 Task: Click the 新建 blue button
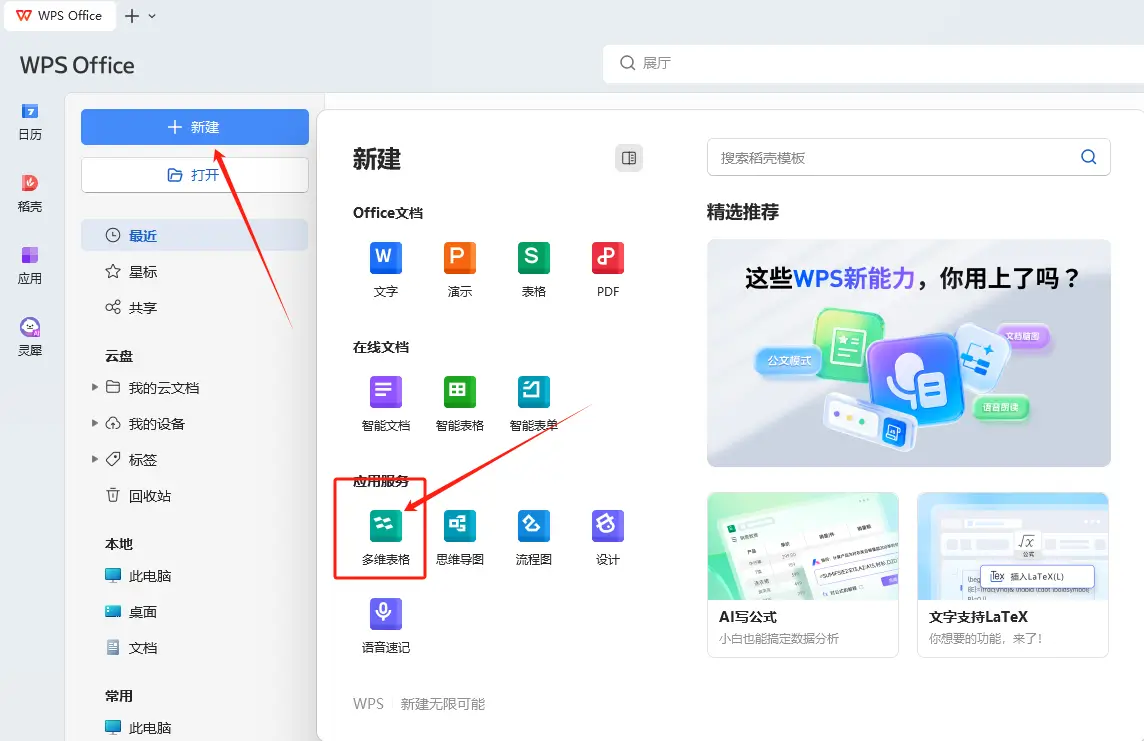coord(195,127)
